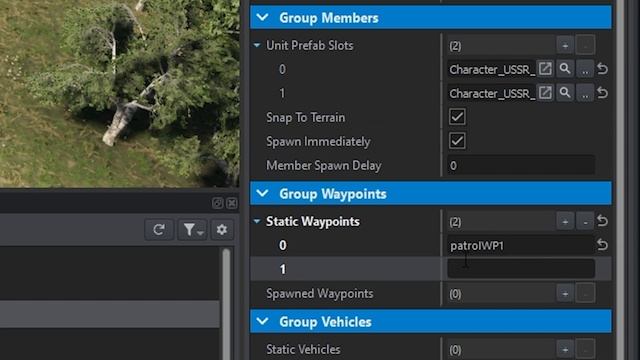Collapse the Group Members section

[x=262, y=18]
